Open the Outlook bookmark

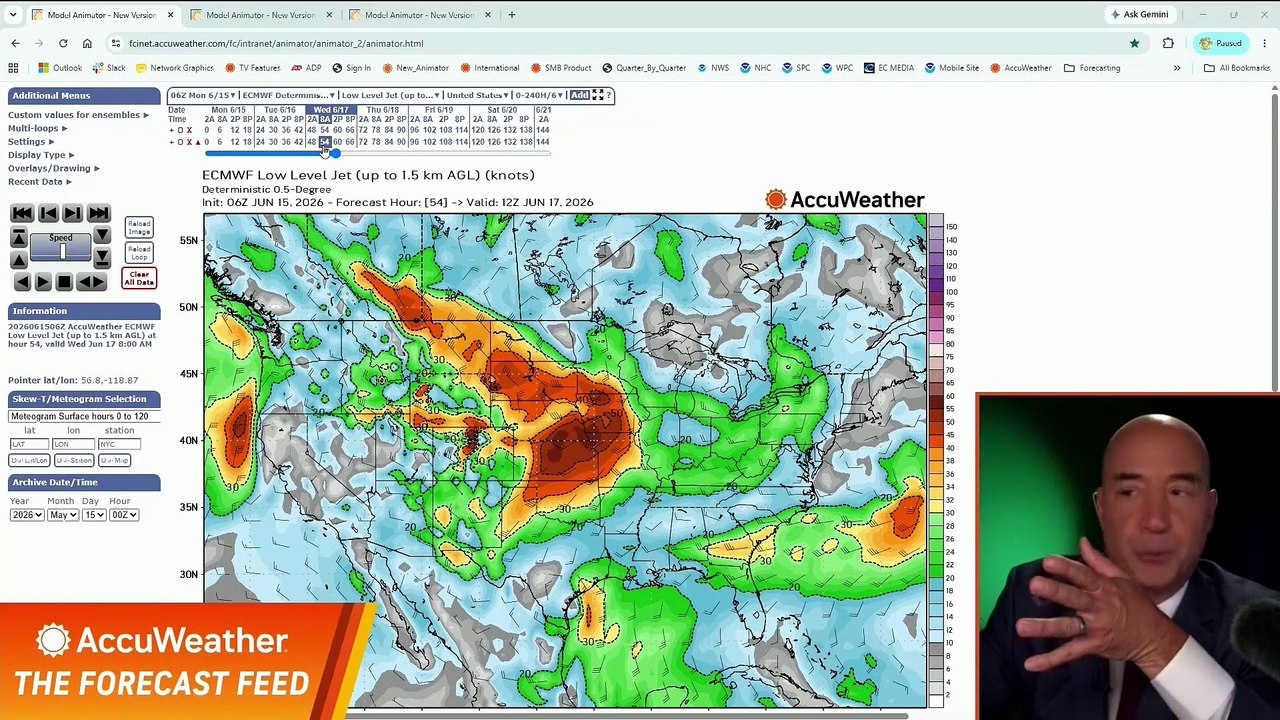pos(60,68)
